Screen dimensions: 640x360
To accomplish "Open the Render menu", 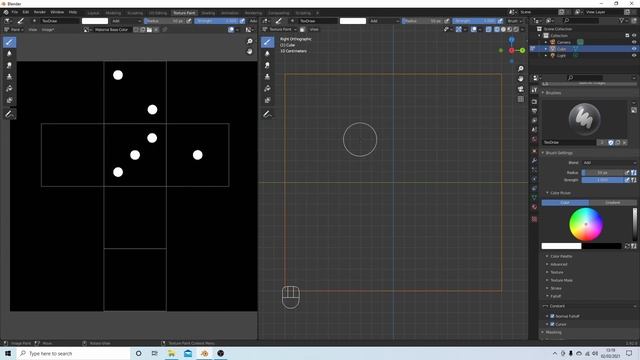I will click(40, 12).
